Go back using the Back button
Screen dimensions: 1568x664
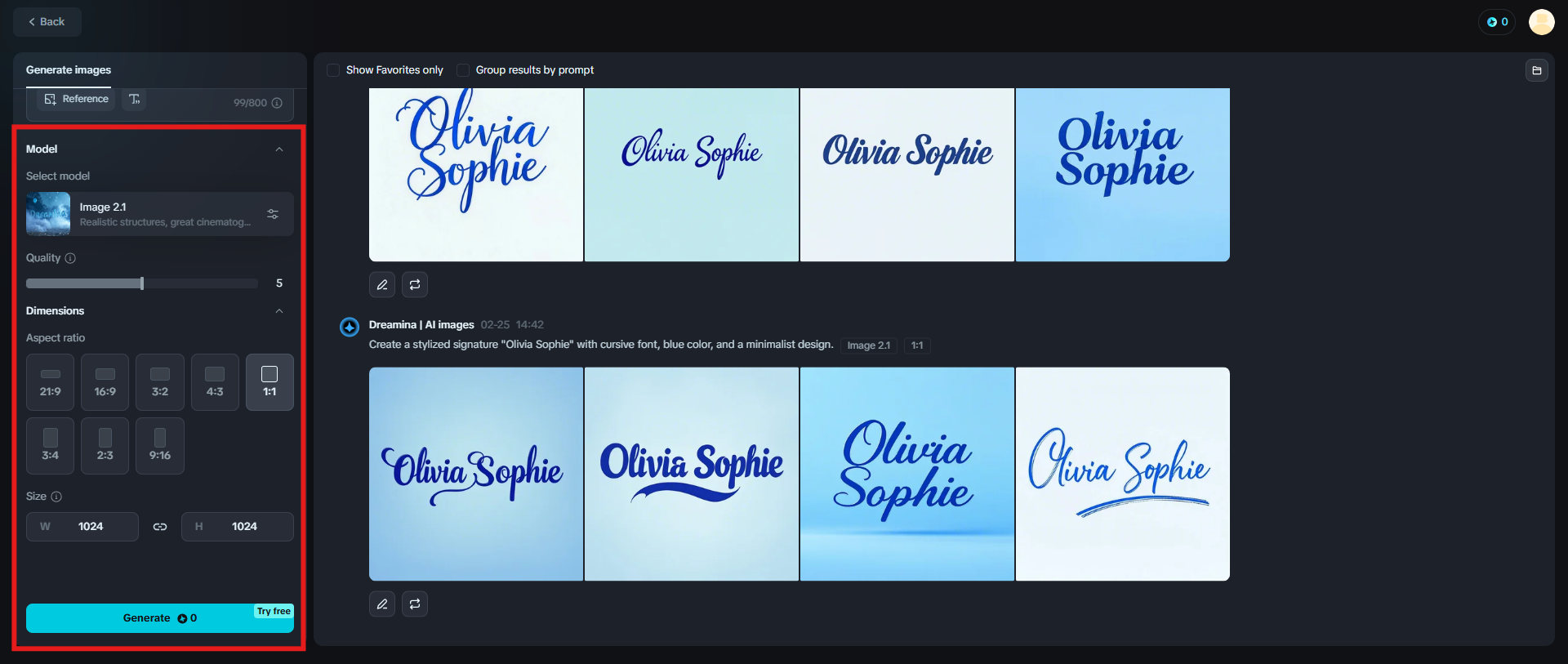click(47, 22)
